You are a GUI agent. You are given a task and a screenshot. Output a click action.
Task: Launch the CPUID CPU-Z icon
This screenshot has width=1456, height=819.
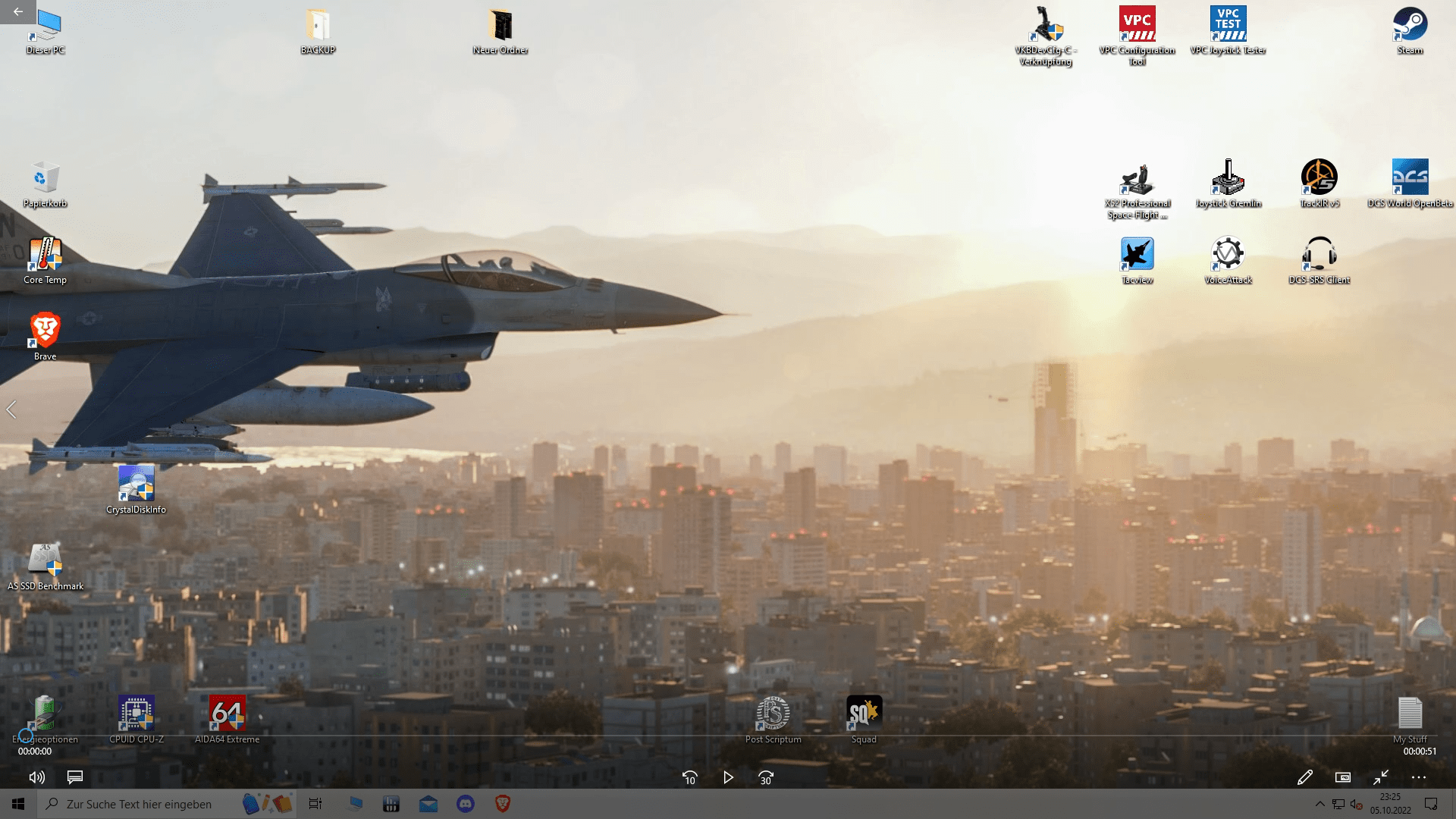(x=136, y=720)
